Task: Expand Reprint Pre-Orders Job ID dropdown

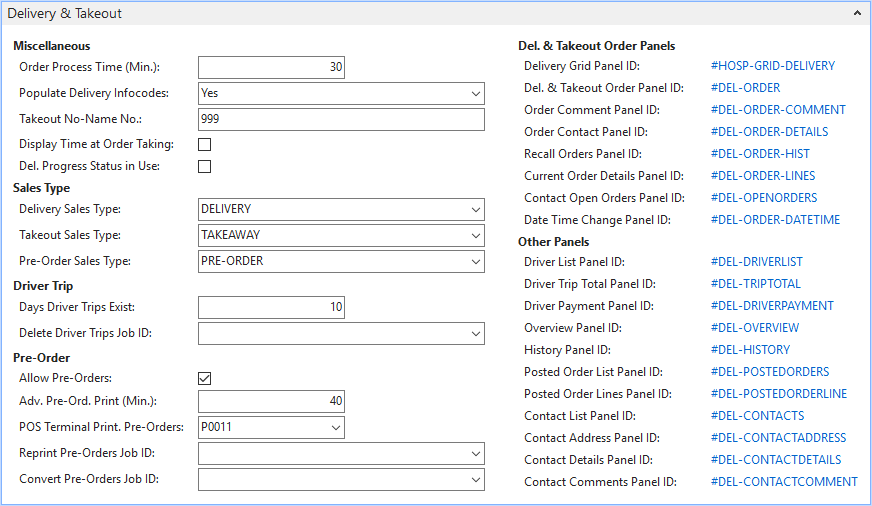Action: 475,454
